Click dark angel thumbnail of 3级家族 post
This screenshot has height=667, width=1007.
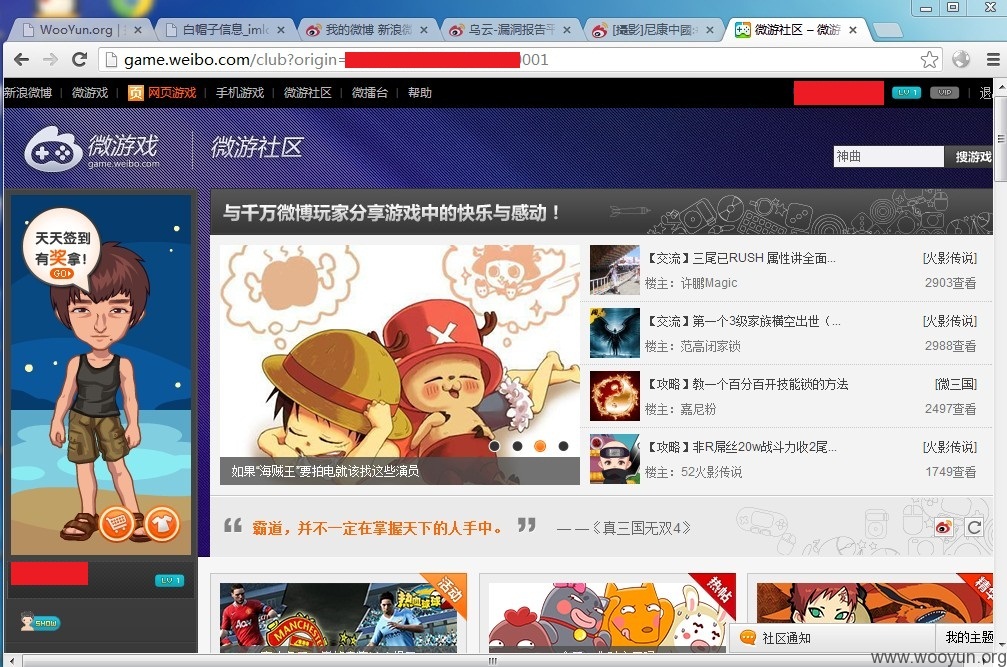615,333
